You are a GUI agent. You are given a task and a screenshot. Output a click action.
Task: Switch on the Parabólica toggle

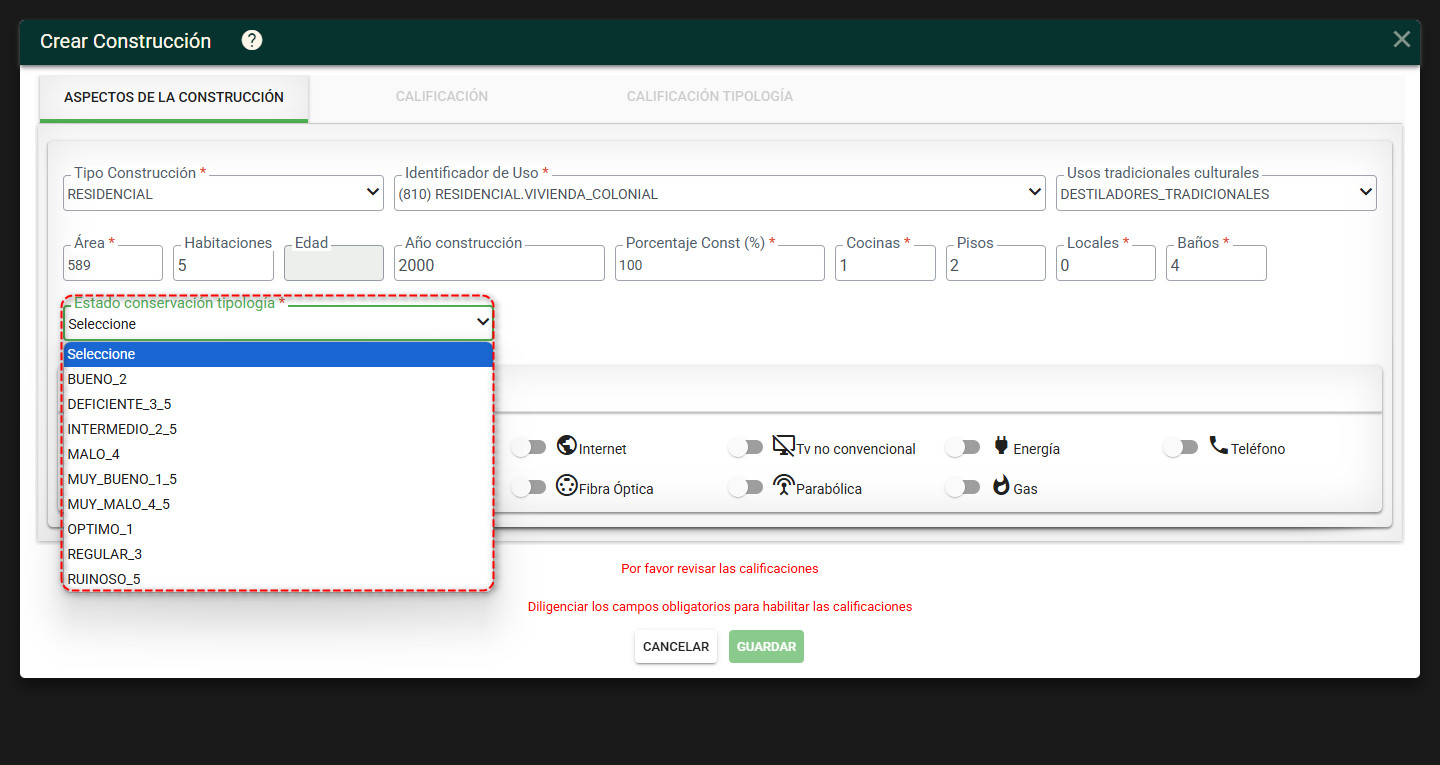point(746,488)
